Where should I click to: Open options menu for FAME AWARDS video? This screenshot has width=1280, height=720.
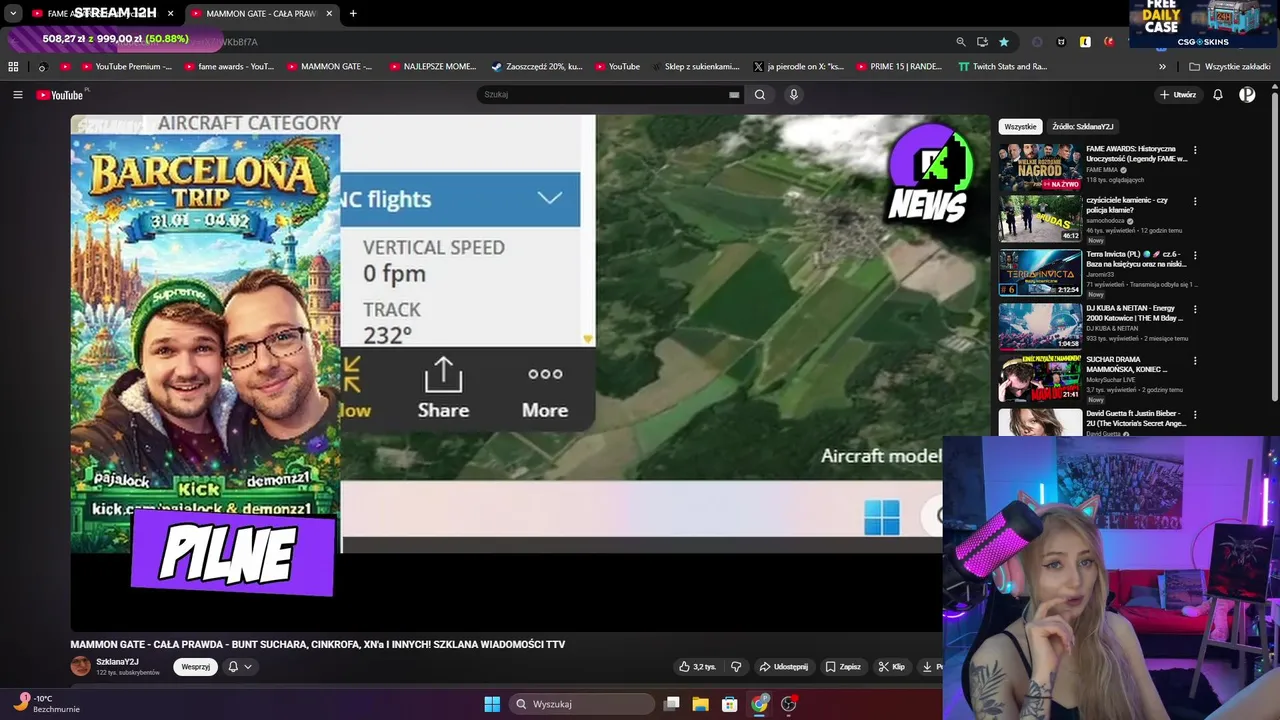(x=1195, y=151)
